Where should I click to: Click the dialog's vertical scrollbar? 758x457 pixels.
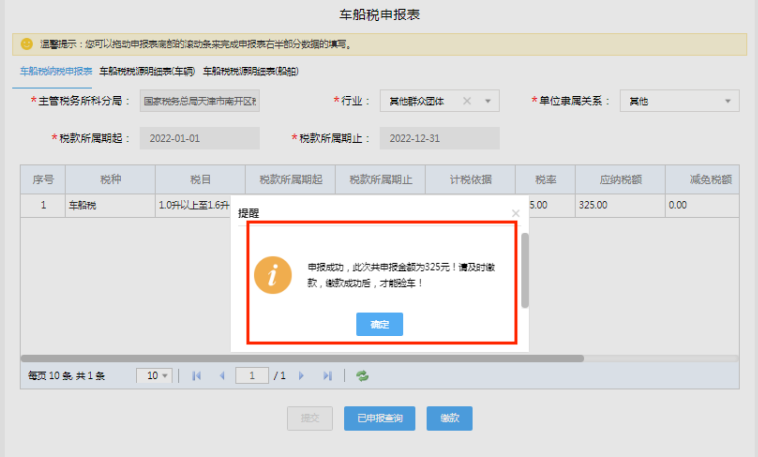point(525,270)
